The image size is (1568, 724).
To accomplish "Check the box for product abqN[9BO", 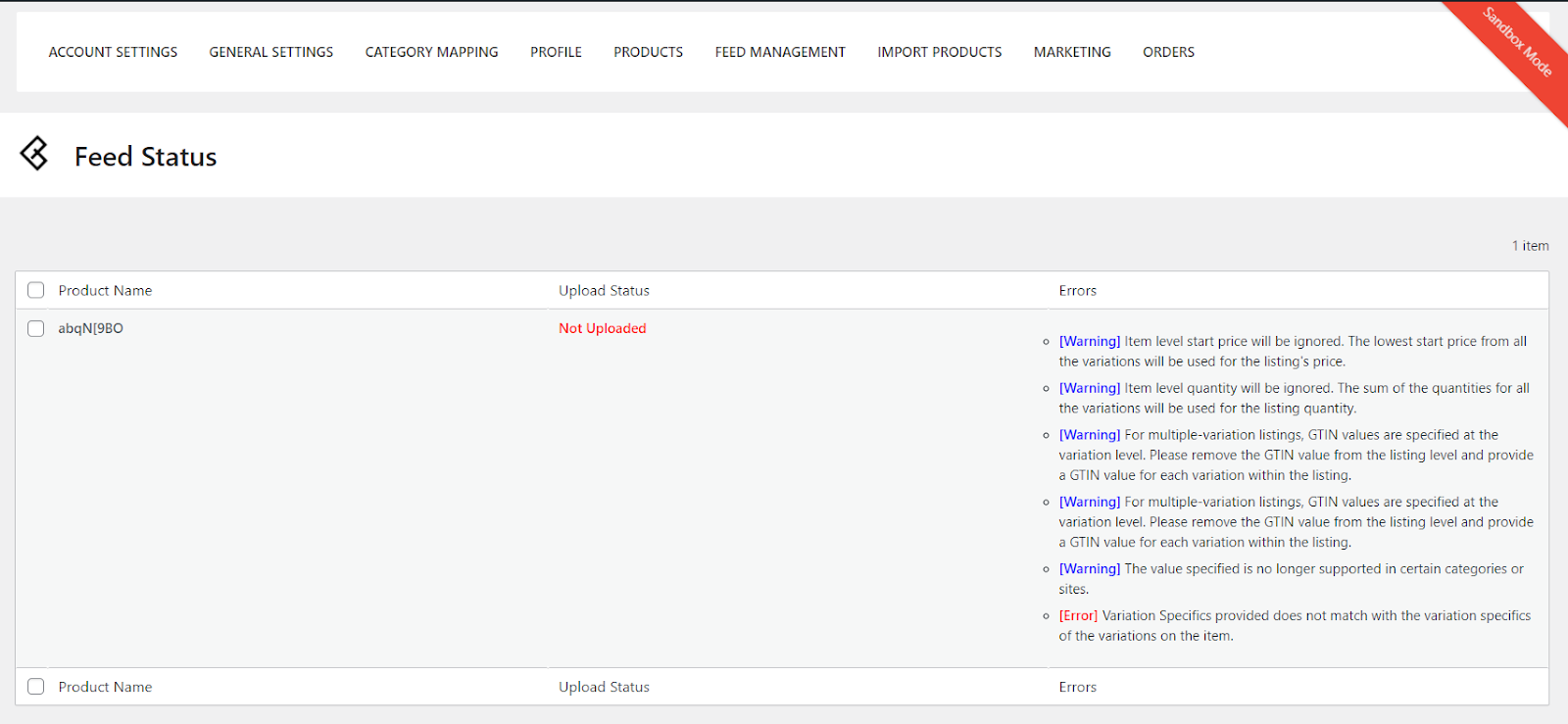I will pyautogui.click(x=36, y=328).
